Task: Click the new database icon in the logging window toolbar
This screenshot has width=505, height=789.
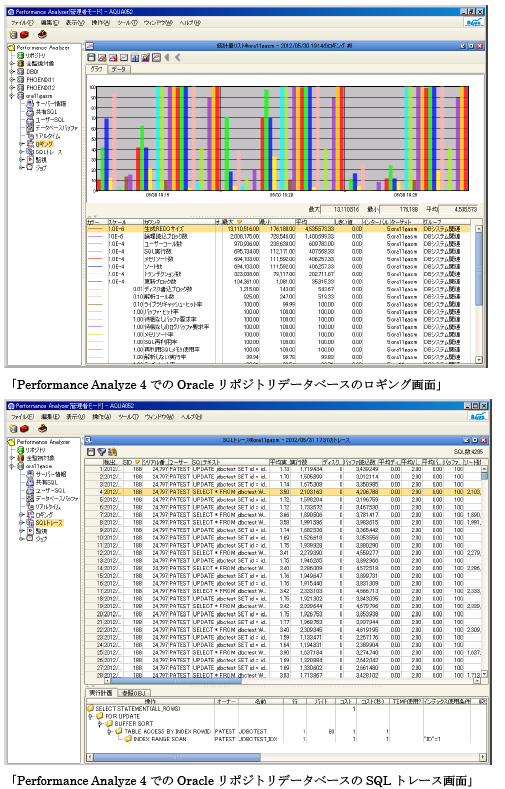Action: click(14, 35)
